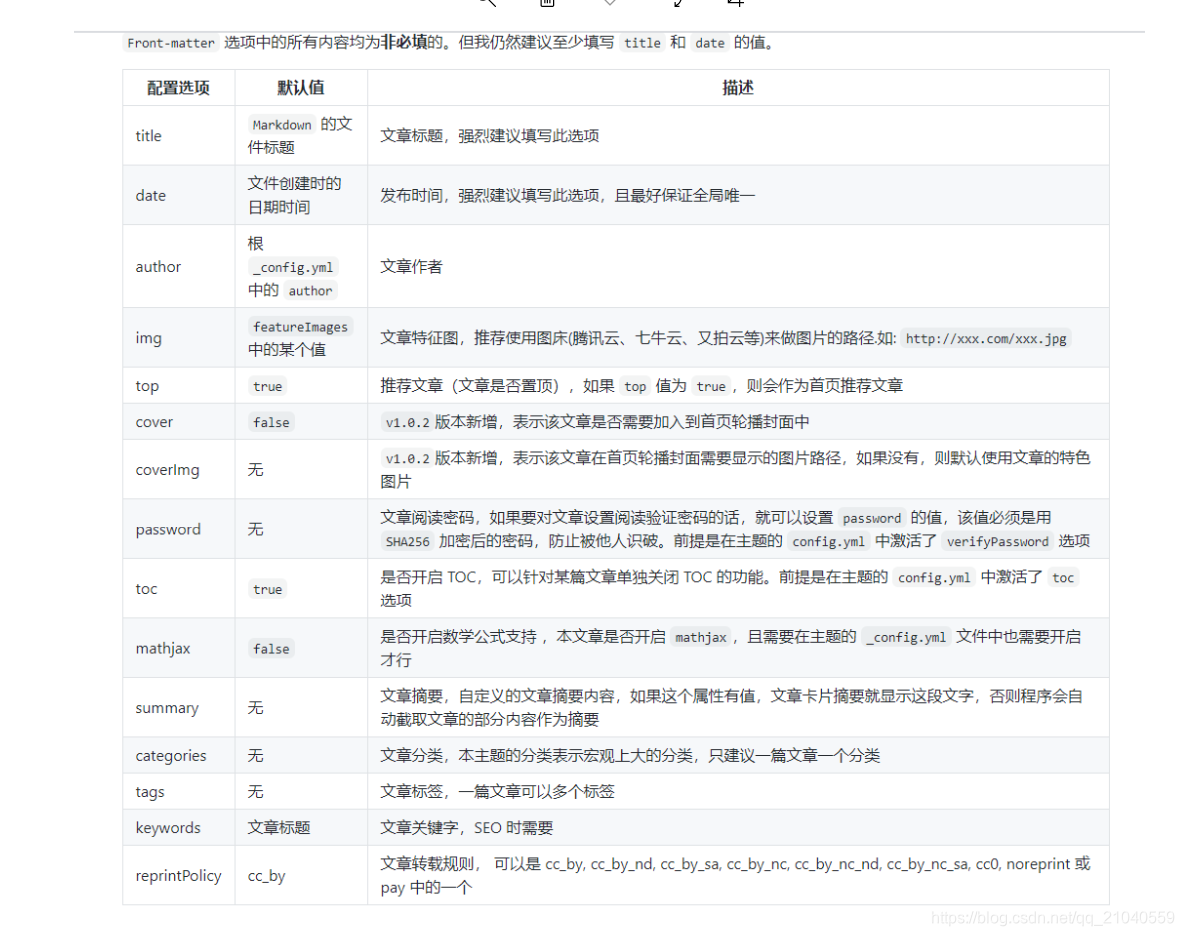The width and height of the screenshot is (1184, 936).
Task: Click the Front-matter code badge in the intro
Action: [170, 43]
